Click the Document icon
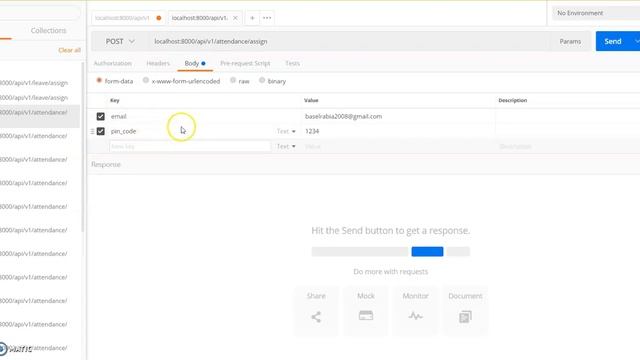Image resolution: width=640 pixels, height=360 pixels. [x=465, y=317]
